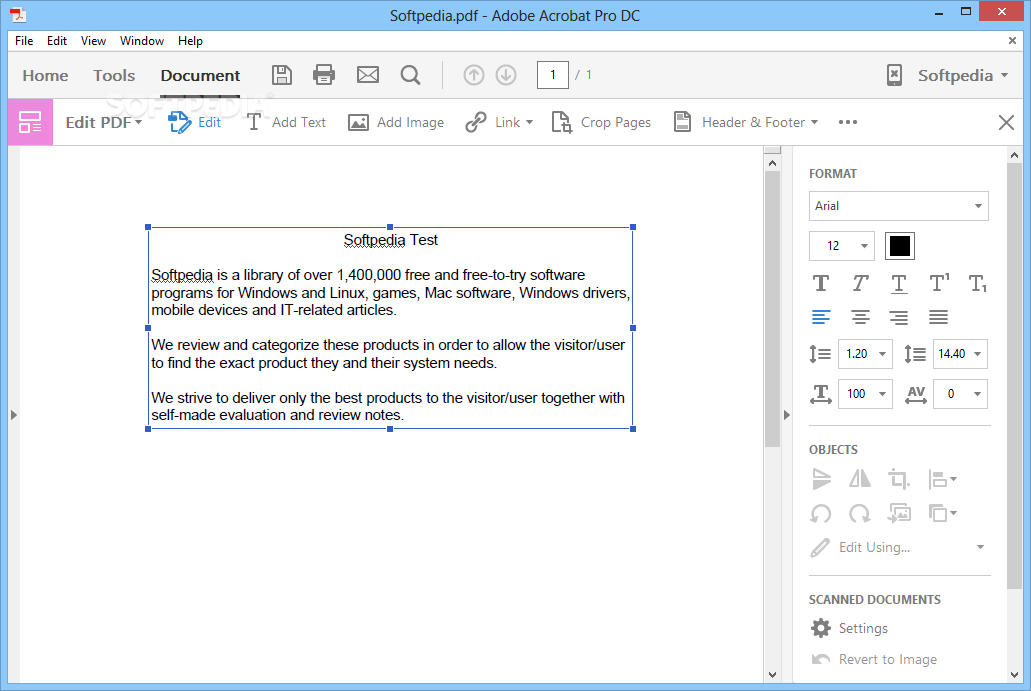Open the black font color swatch

pyautogui.click(x=899, y=246)
